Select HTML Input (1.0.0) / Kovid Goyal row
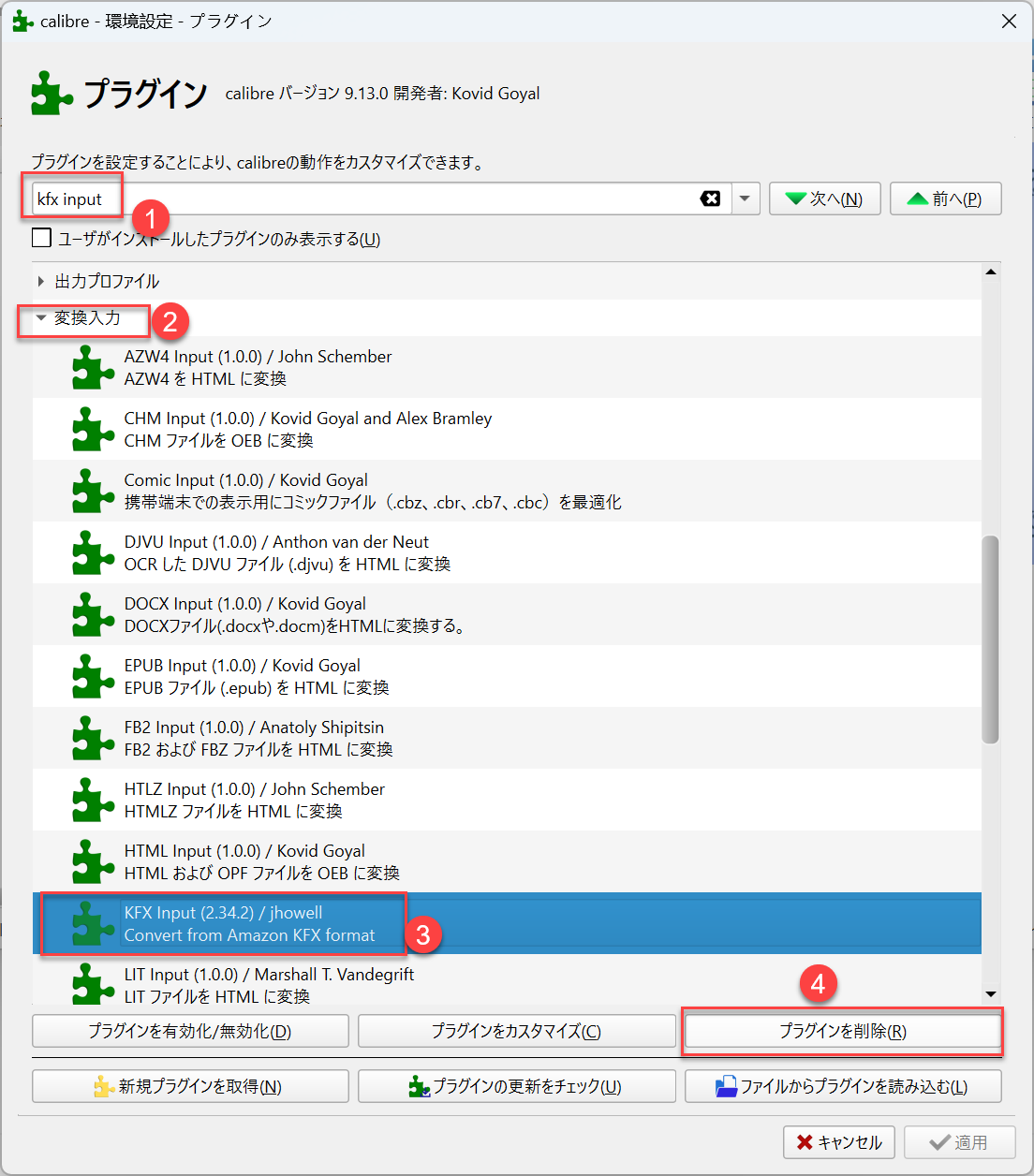This screenshot has width=1034, height=1176. [x=507, y=861]
